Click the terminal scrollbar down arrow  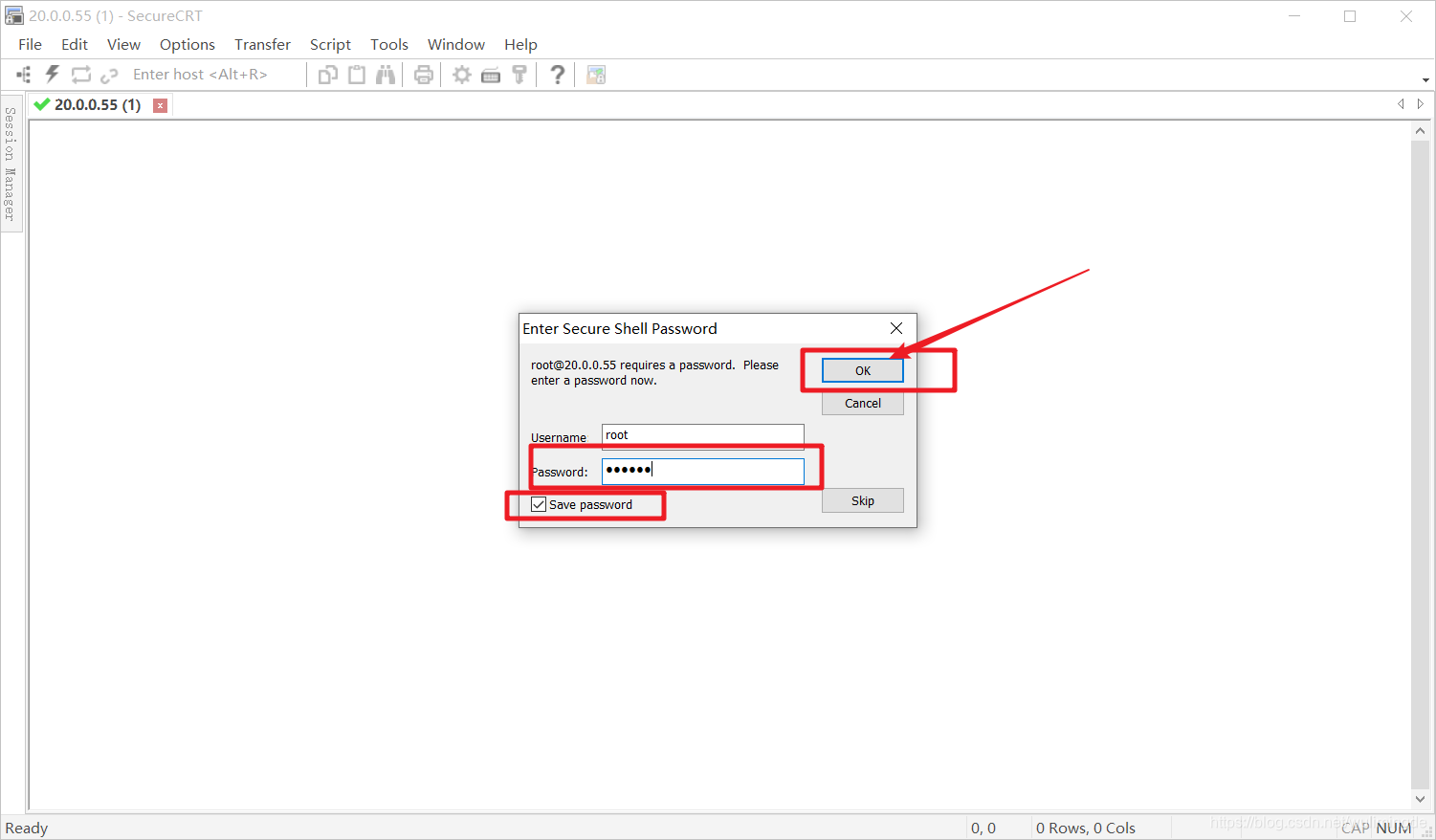pyautogui.click(x=1421, y=800)
